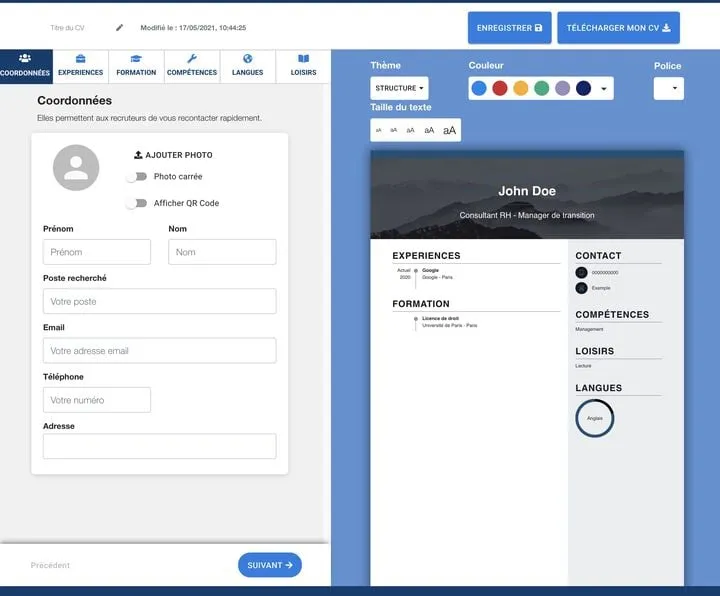Click the Email address field
This screenshot has width=720, height=596.
[160, 350]
